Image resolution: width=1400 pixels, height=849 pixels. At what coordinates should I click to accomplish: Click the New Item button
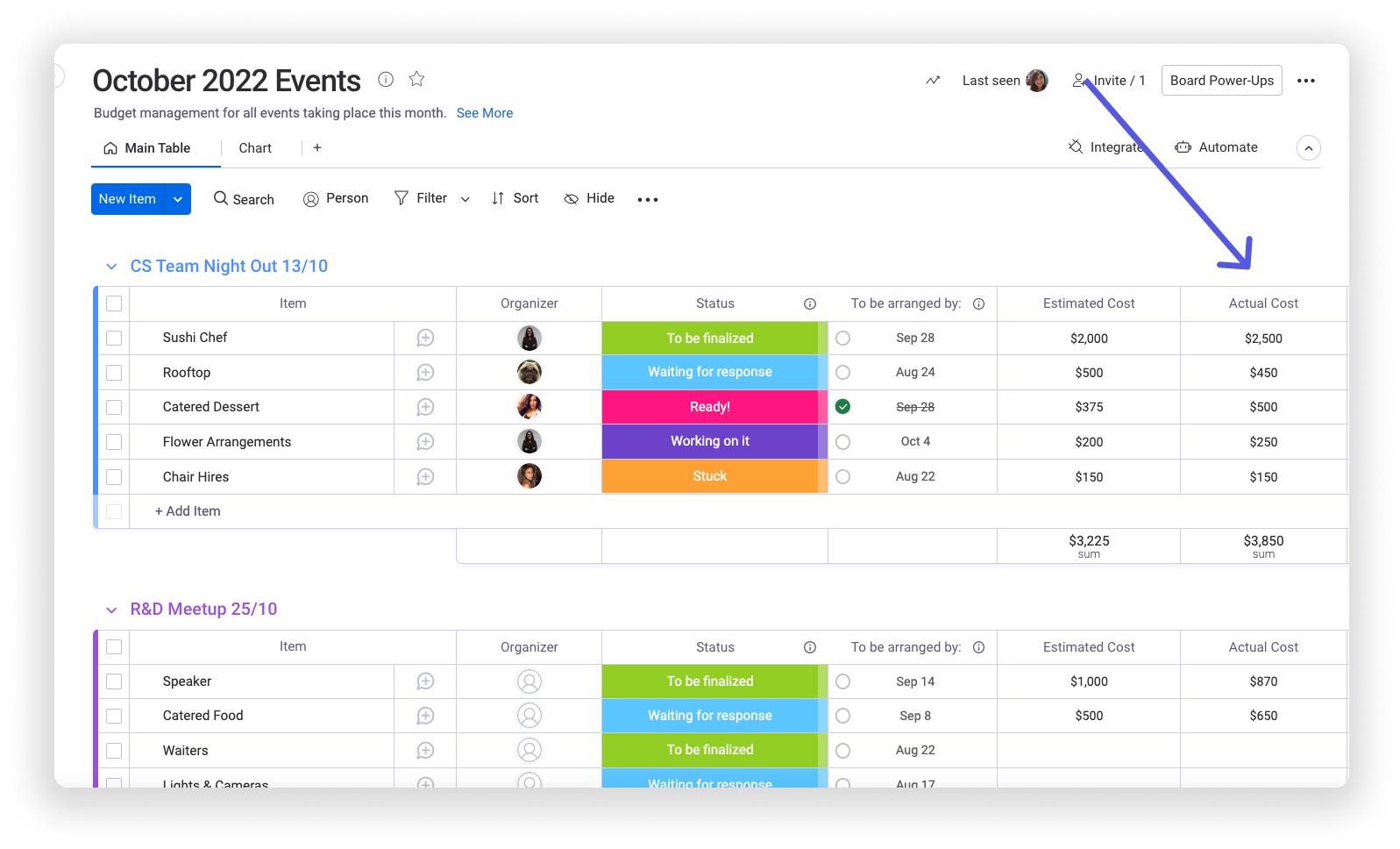(128, 199)
